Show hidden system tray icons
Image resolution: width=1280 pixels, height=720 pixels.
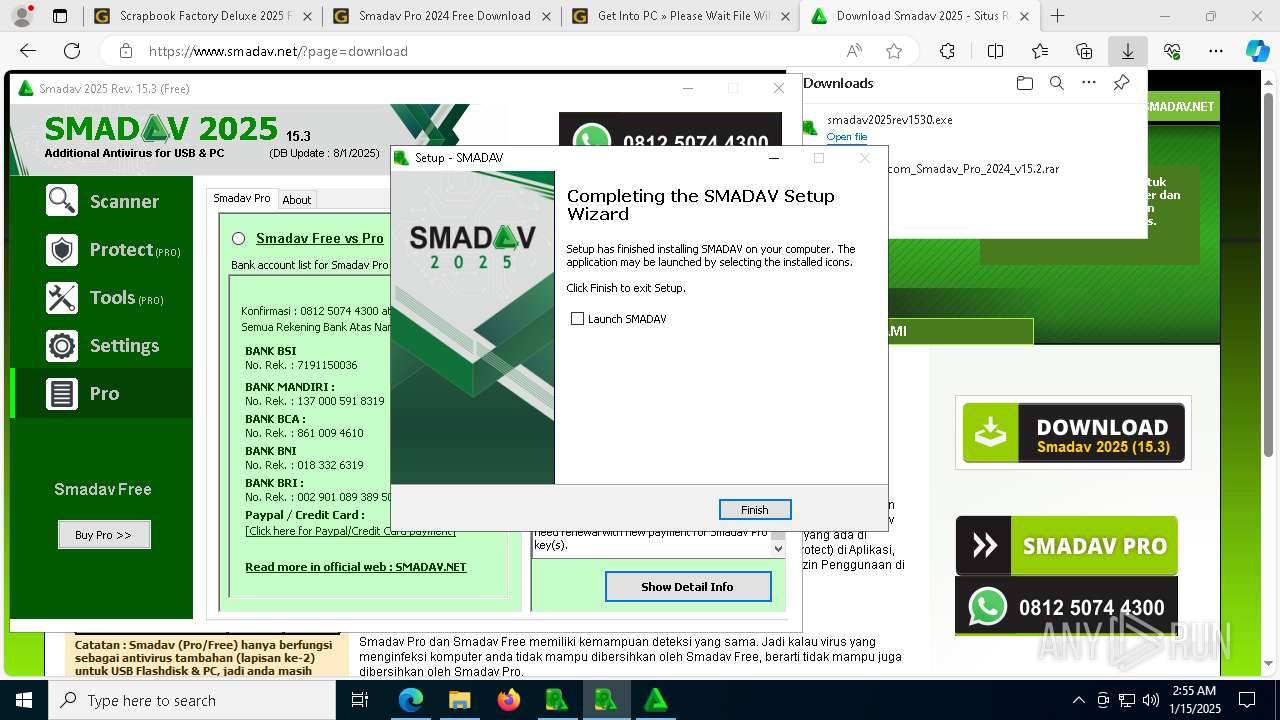click(x=1078, y=700)
